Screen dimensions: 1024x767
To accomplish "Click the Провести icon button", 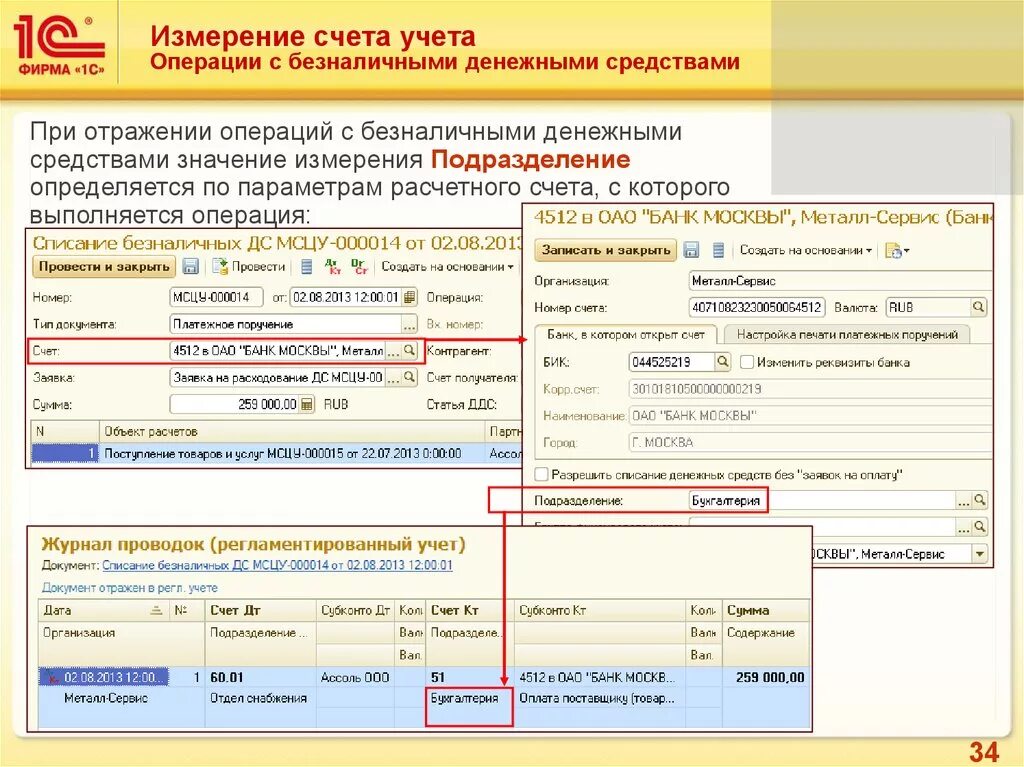I will click(x=250, y=267).
